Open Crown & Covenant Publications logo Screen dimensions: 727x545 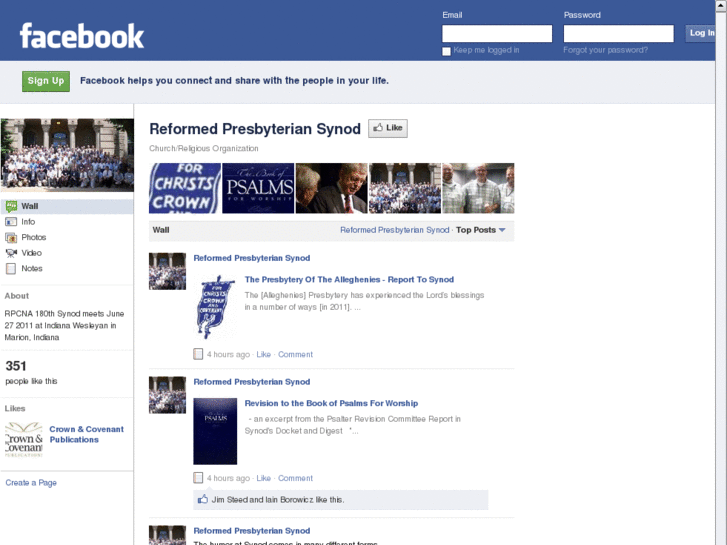24,439
